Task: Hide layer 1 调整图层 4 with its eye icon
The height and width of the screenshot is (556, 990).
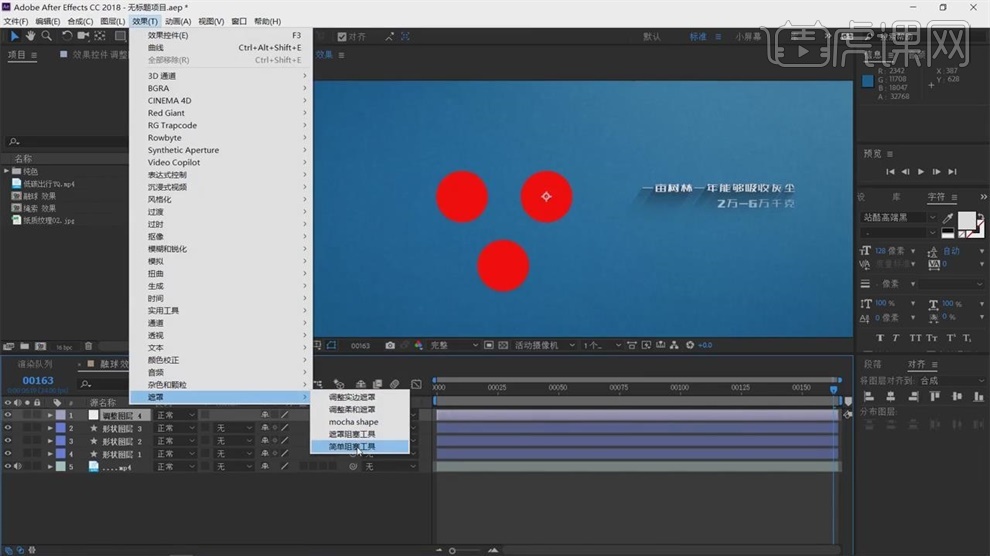Action: pyautogui.click(x=8, y=414)
